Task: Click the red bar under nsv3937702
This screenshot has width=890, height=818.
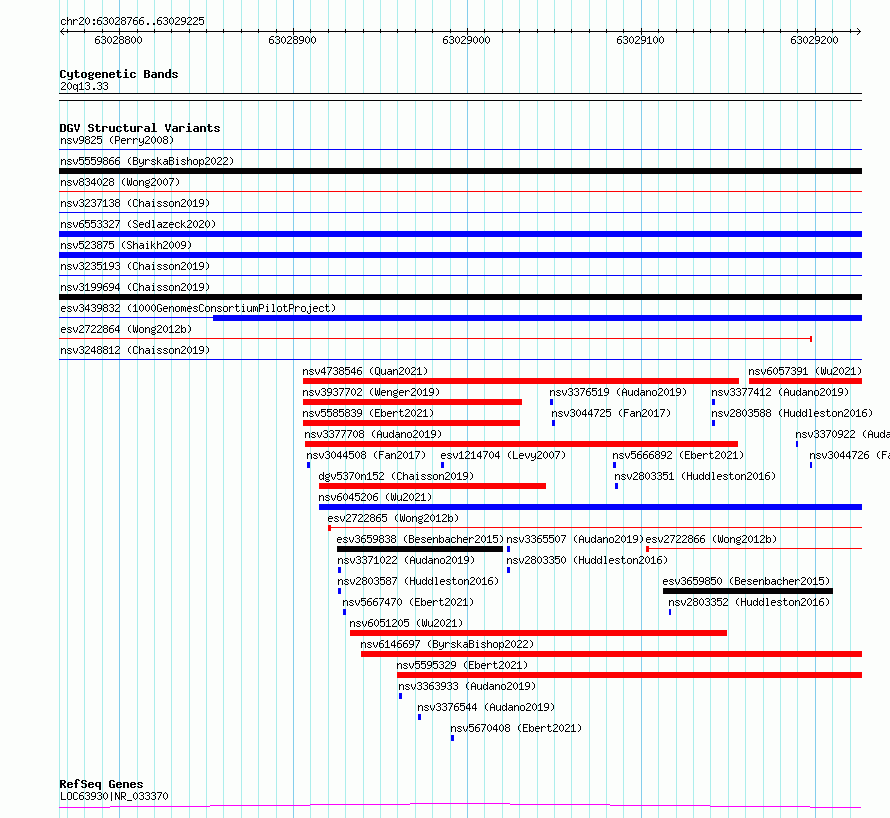Action: [x=413, y=402]
